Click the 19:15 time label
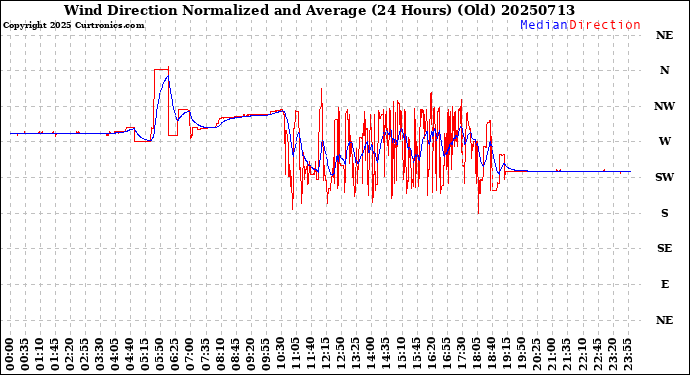The width and height of the screenshot is (690, 375). [x=506, y=354]
